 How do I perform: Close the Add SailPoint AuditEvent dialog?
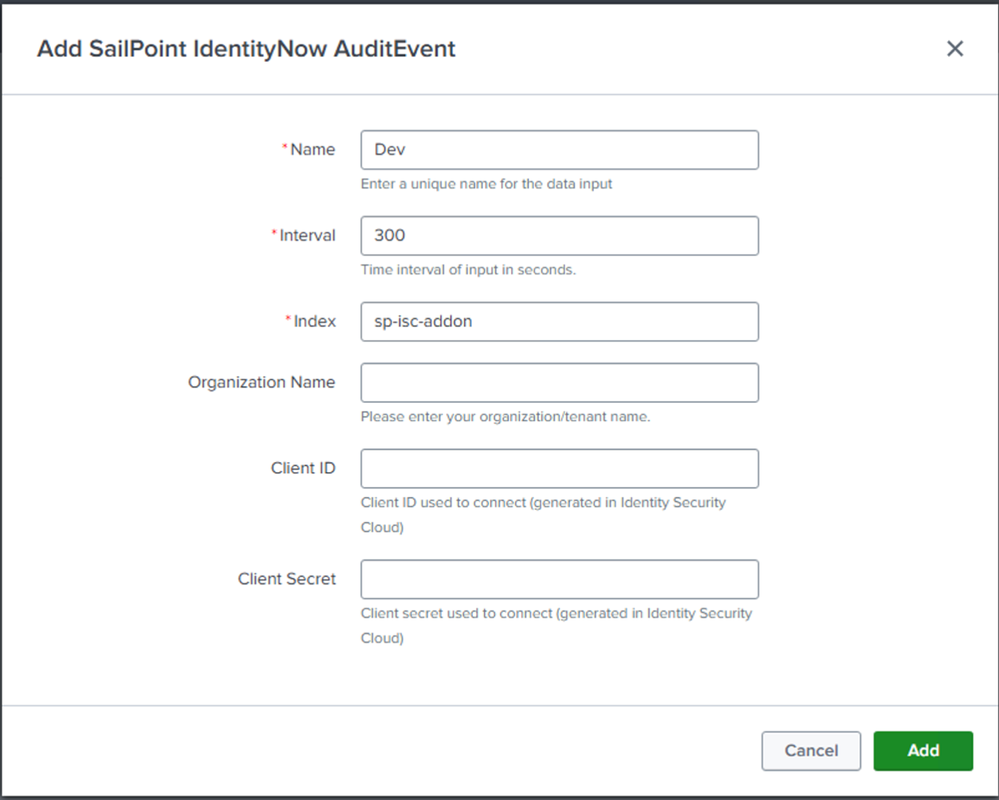click(955, 49)
